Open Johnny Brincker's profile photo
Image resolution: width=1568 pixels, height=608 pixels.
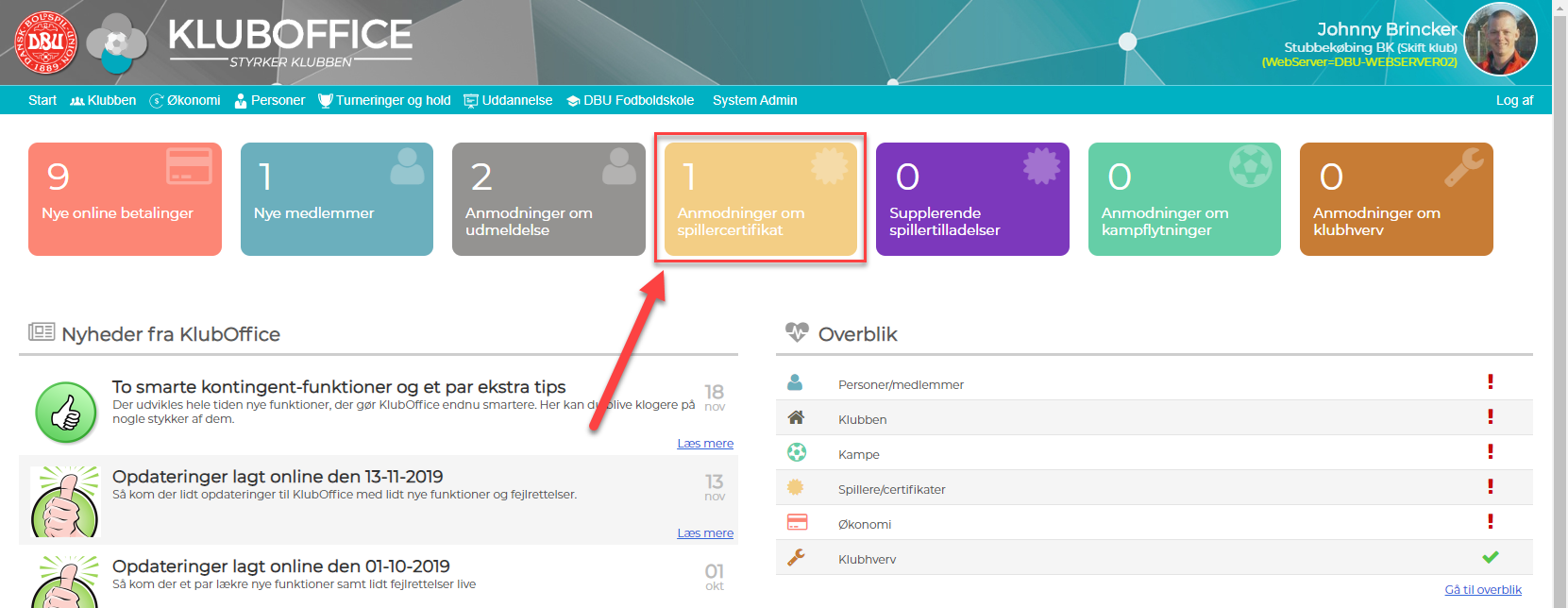[1500, 40]
